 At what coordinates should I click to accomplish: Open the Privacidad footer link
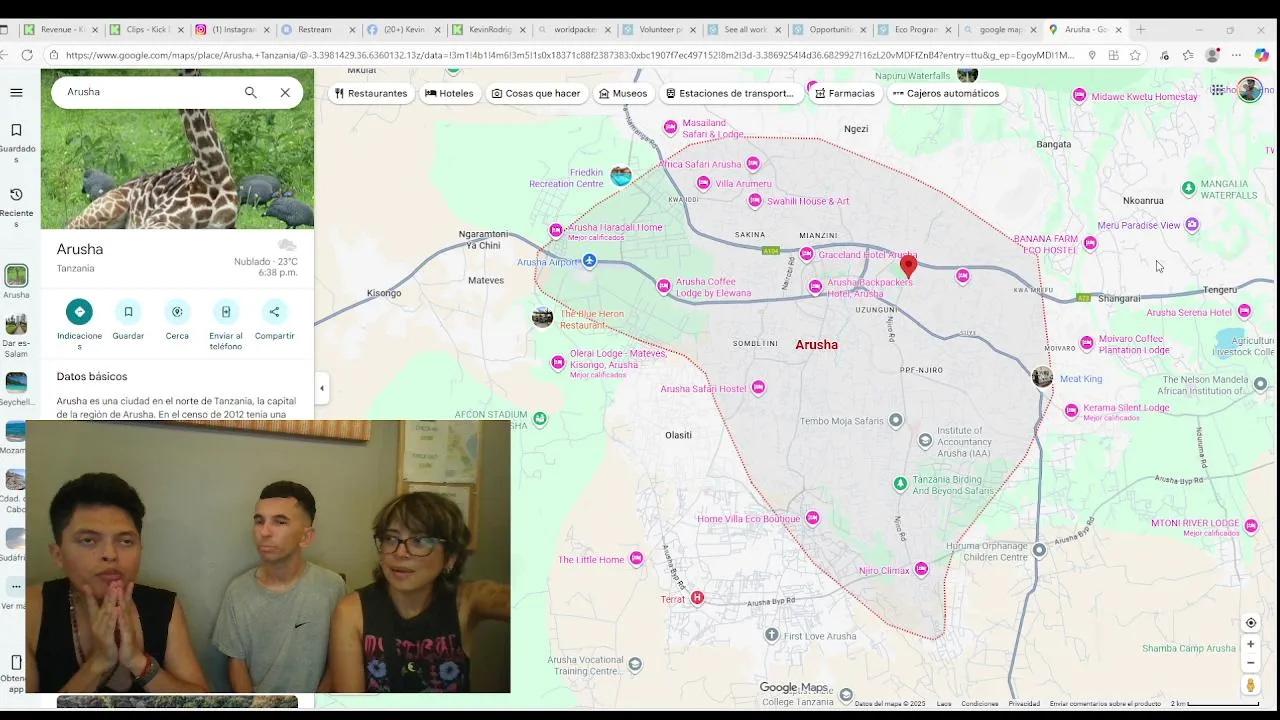1024,704
